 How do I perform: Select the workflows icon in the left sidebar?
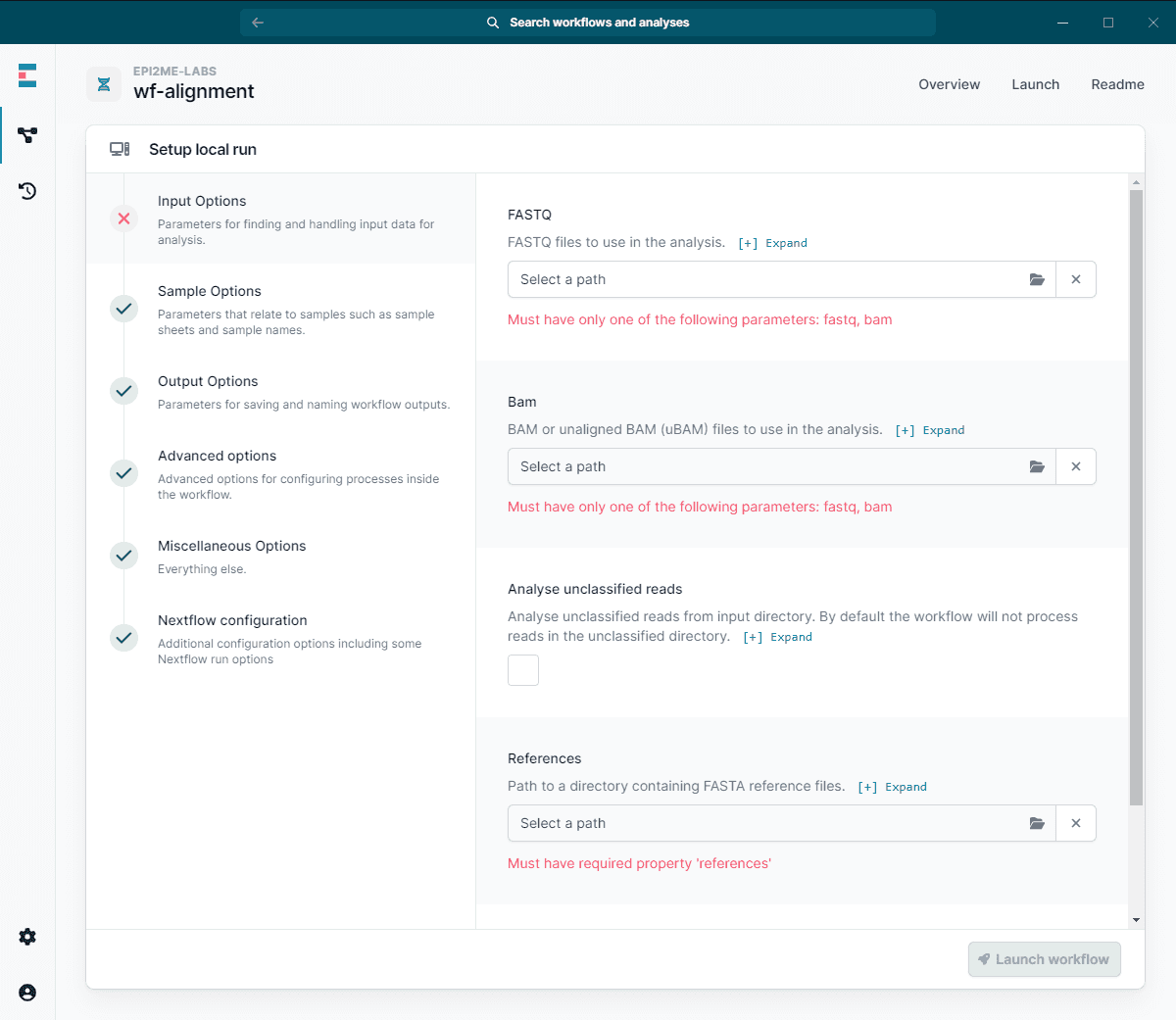pyautogui.click(x=26, y=135)
